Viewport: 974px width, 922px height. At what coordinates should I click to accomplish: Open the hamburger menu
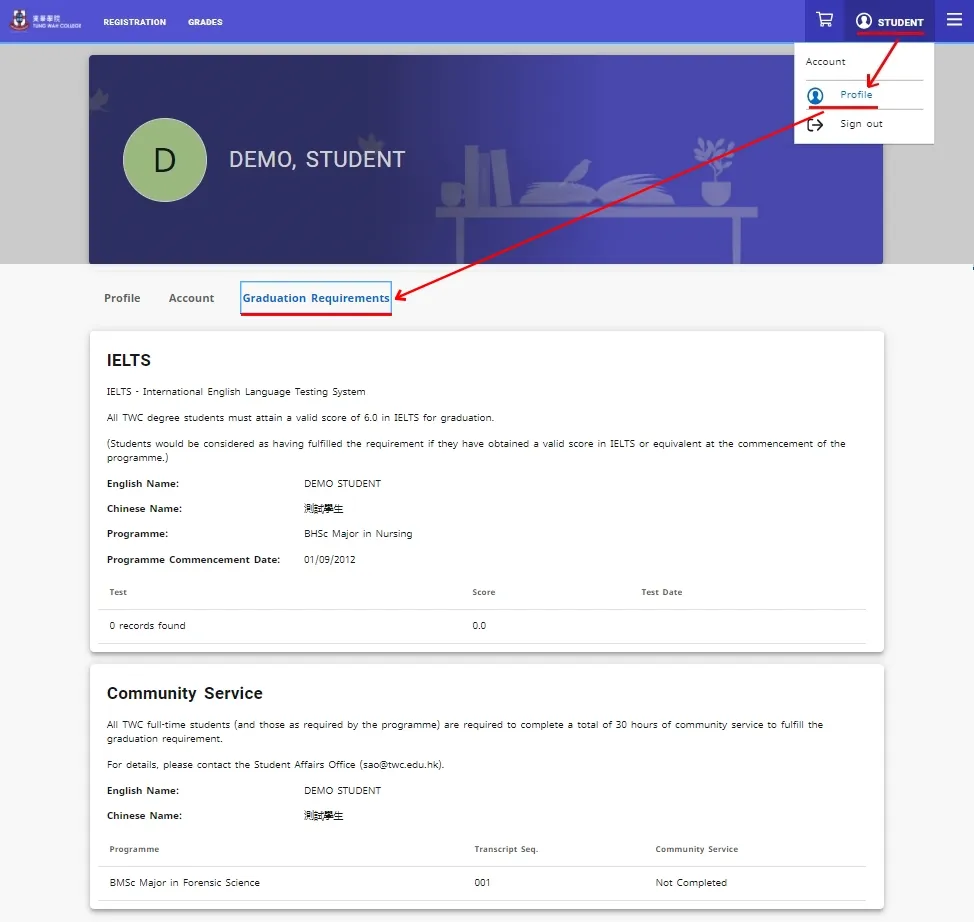(954, 20)
